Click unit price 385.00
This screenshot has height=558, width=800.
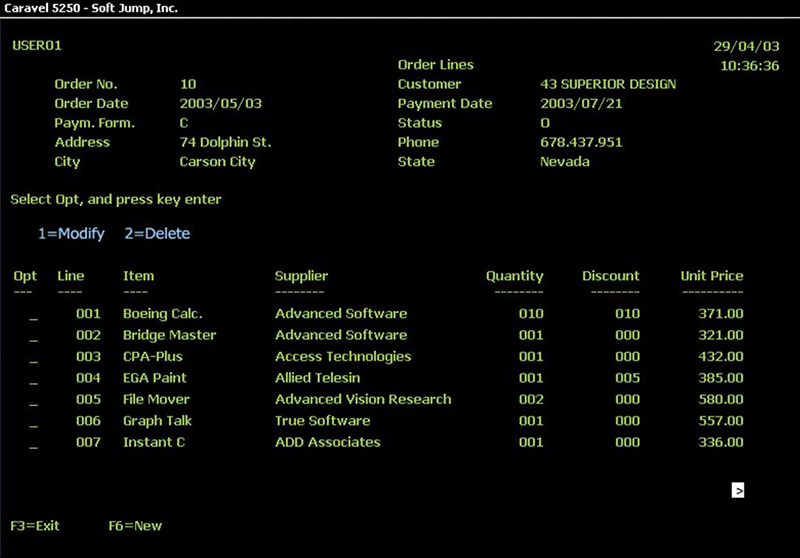pyautogui.click(x=721, y=378)
